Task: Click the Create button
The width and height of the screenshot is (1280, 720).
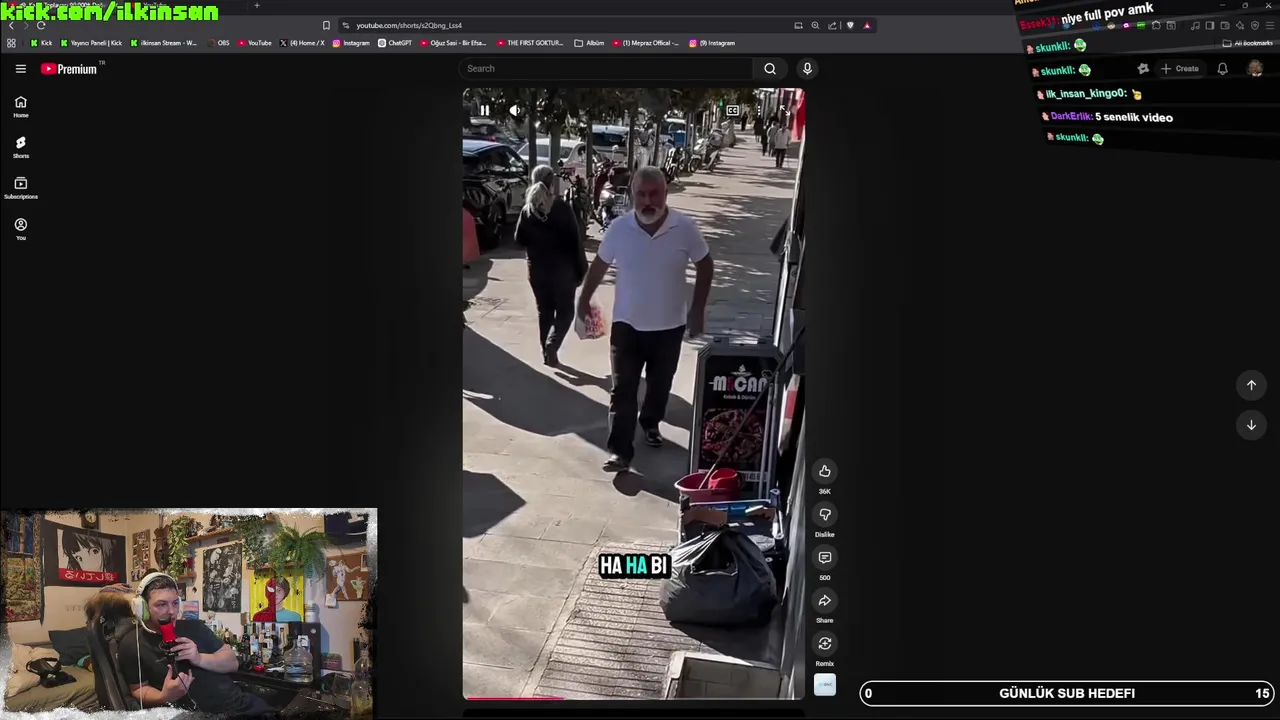Action: pos(1180,69)
